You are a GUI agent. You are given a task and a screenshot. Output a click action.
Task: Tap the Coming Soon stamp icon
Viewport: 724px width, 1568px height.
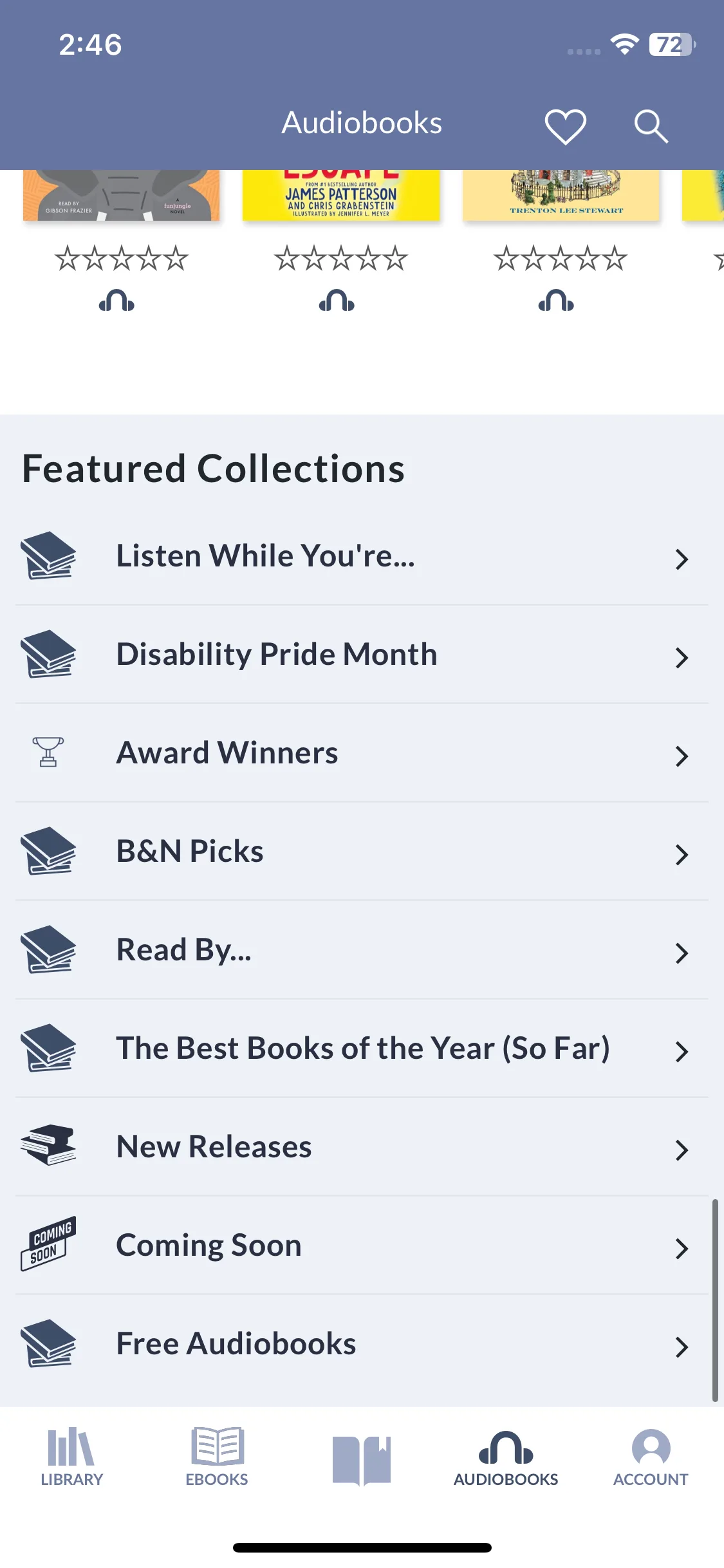48,1244
